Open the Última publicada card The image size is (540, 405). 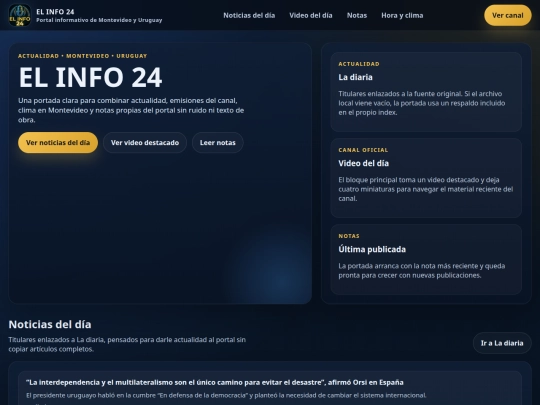[426, 259]
